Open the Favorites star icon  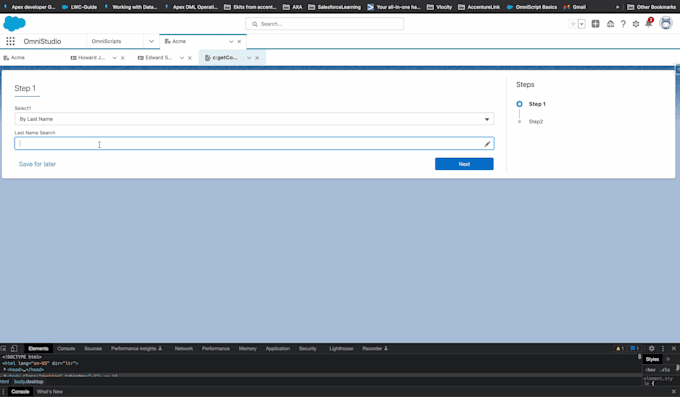point(573,24)
